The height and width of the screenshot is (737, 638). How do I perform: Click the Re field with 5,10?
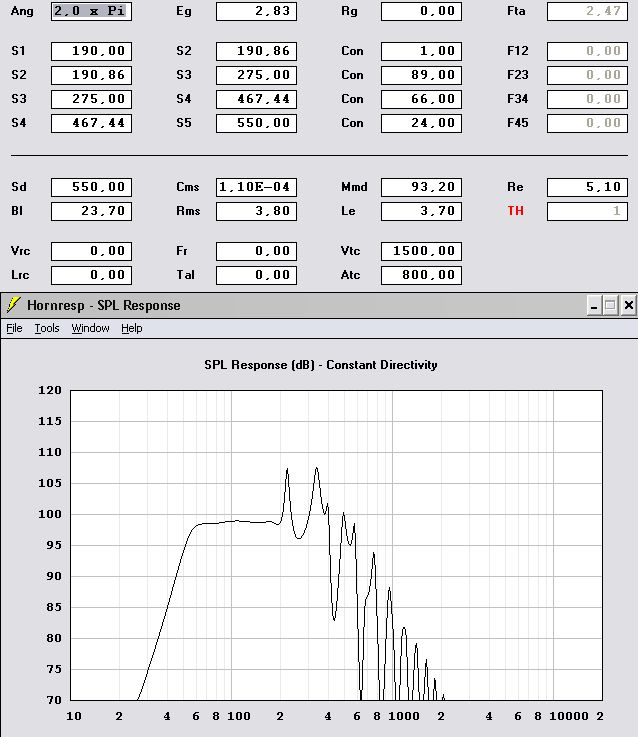(x=587, y=187)
